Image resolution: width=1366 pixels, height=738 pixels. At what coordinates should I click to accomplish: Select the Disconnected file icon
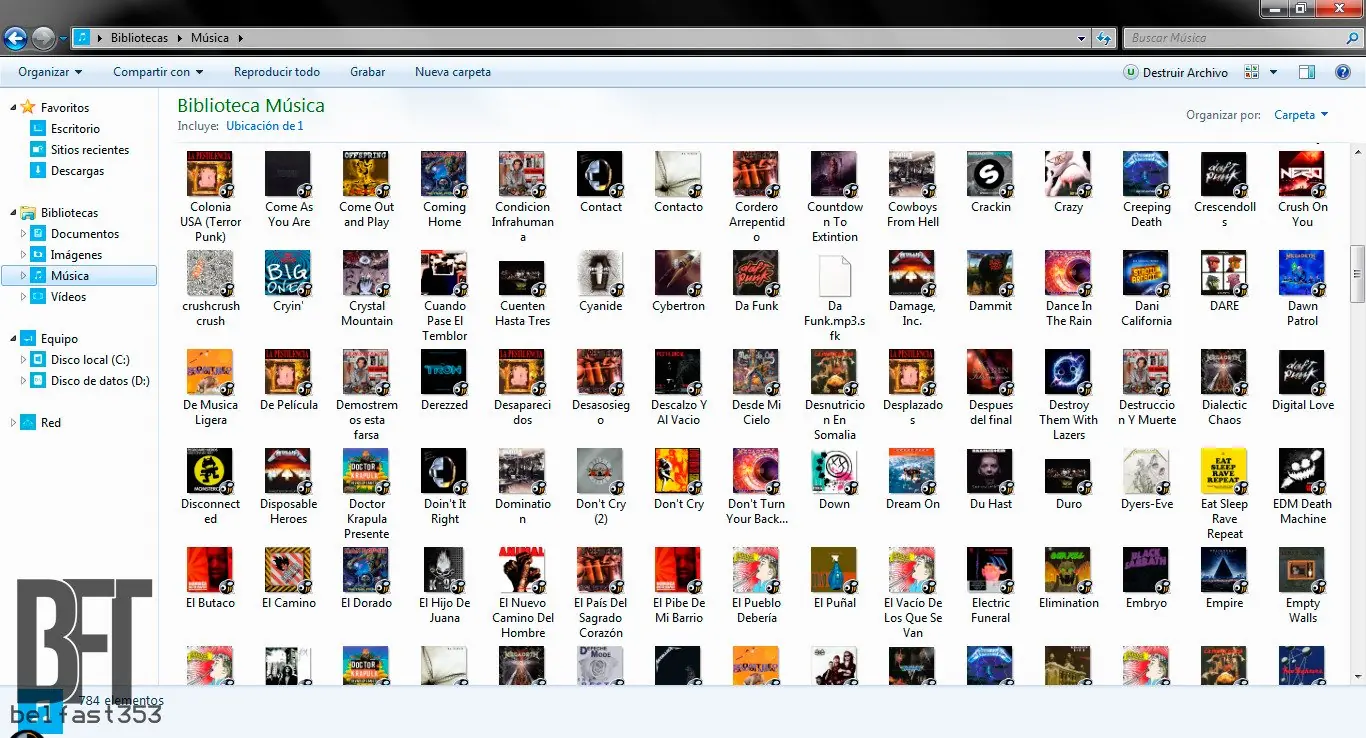pyautogui.click(x=210, y=471)
